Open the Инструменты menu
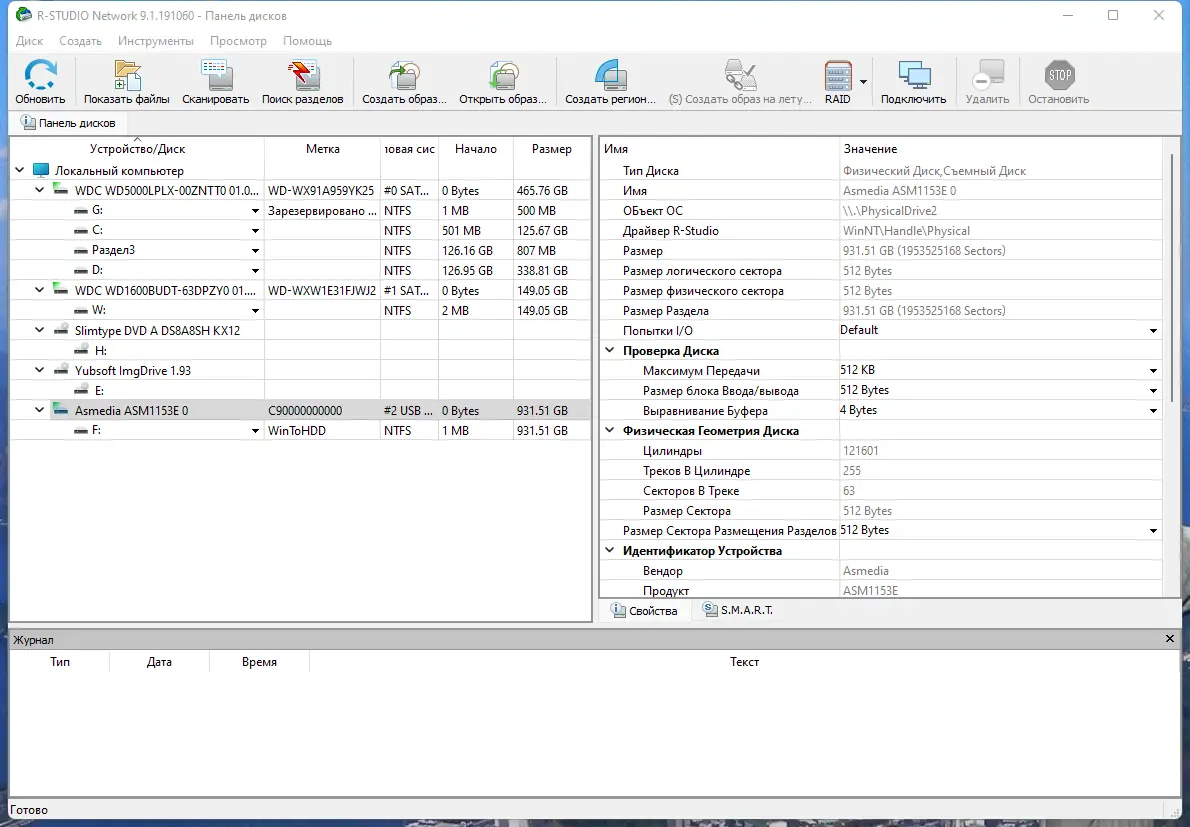 156,41
